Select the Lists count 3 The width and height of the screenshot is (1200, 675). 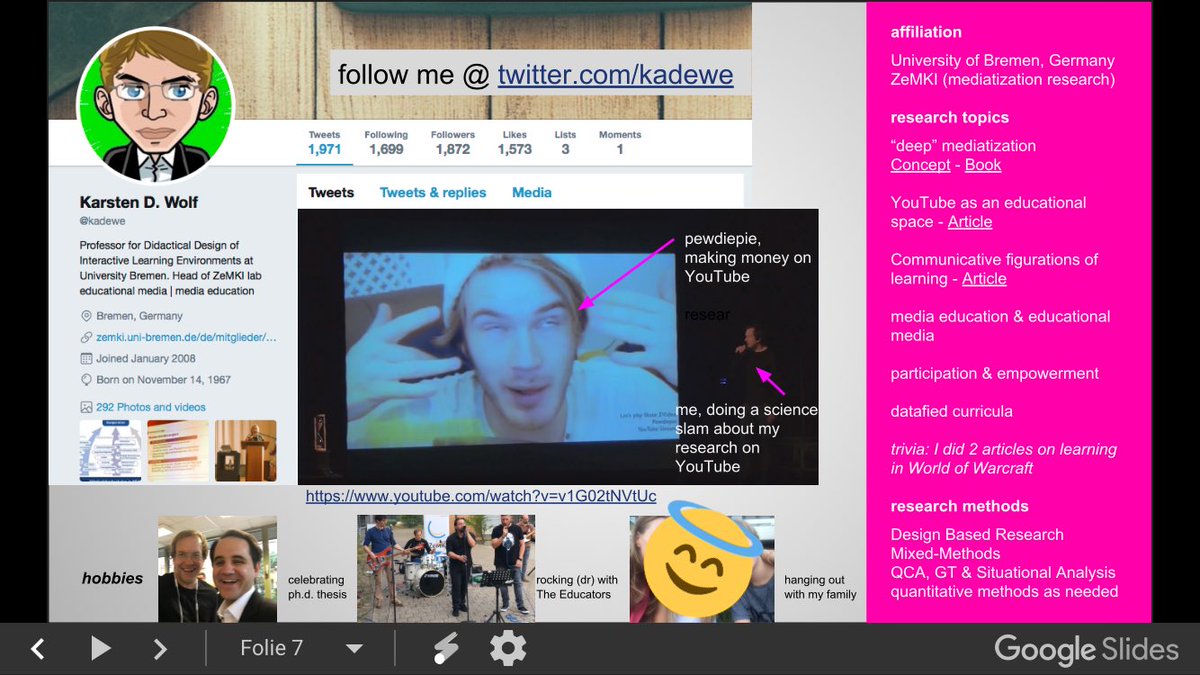(x=565, y=149)
